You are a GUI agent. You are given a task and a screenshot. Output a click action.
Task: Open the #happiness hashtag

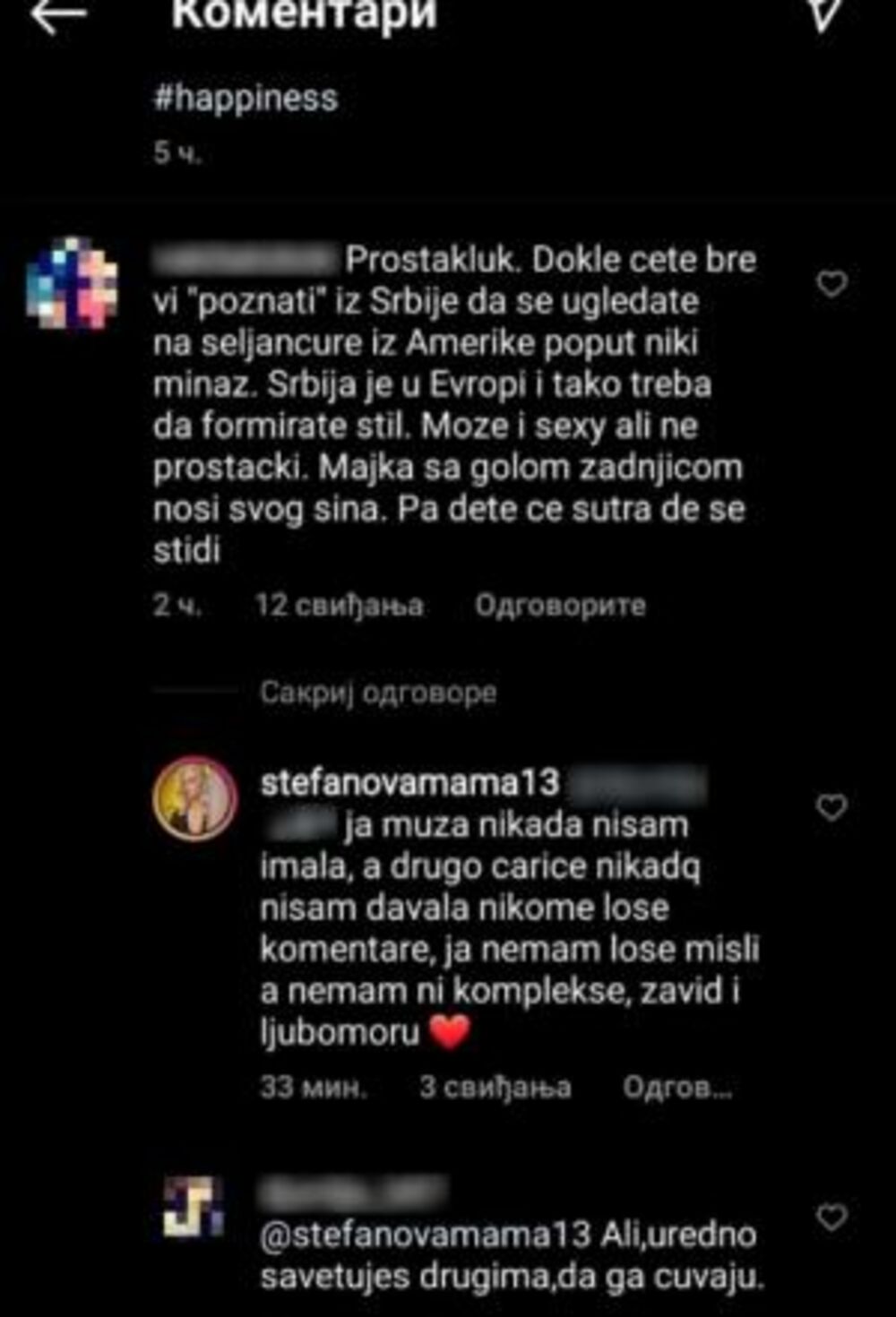click(x=246, y=97)
